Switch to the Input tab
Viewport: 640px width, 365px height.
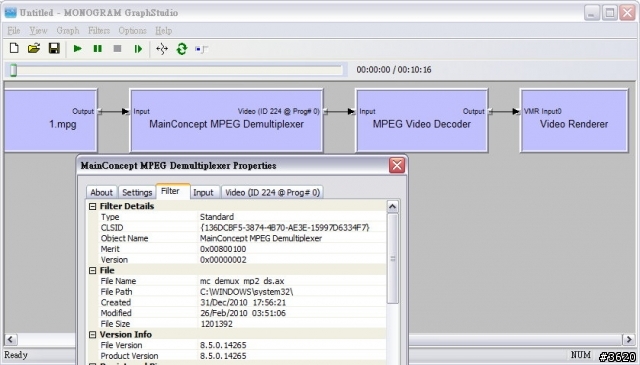coord(203,192)
